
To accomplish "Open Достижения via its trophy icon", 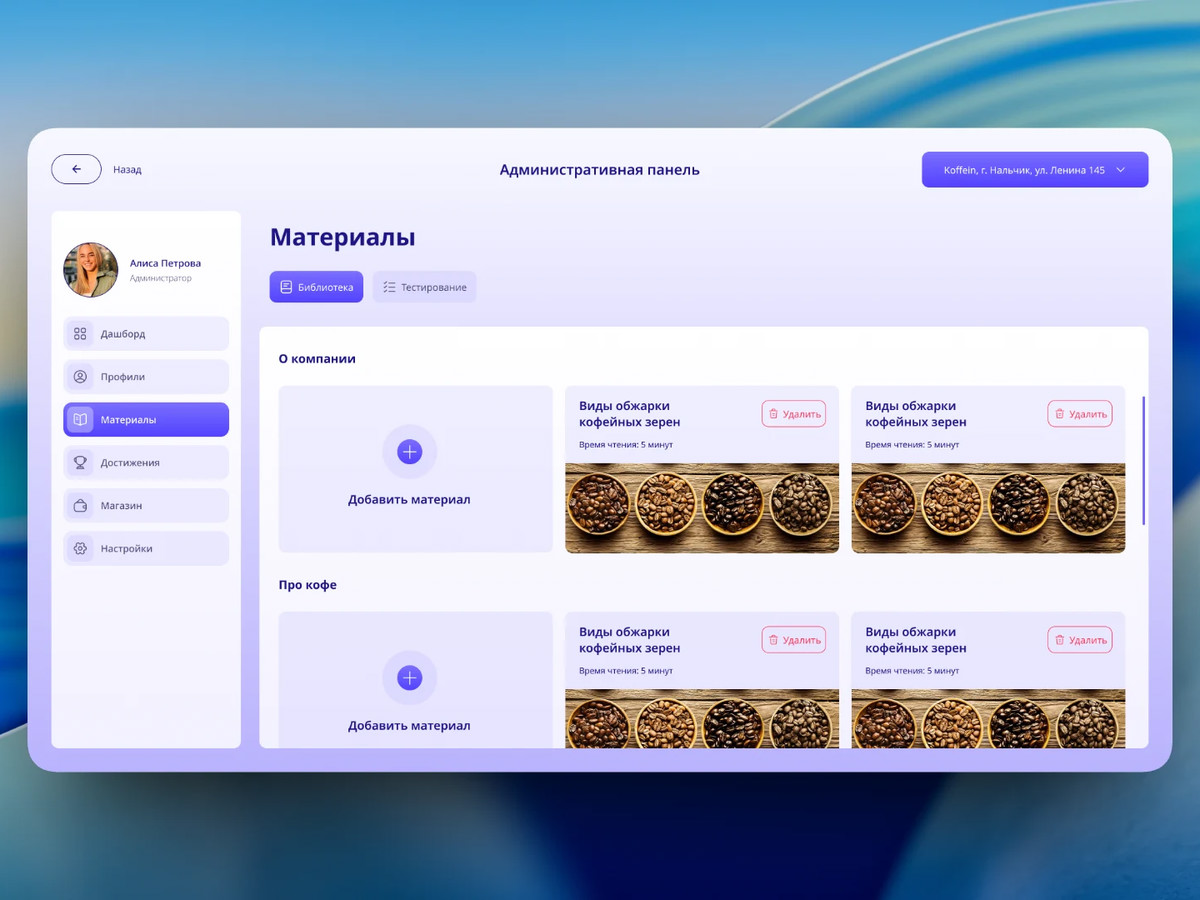I will tap(80, 463).
